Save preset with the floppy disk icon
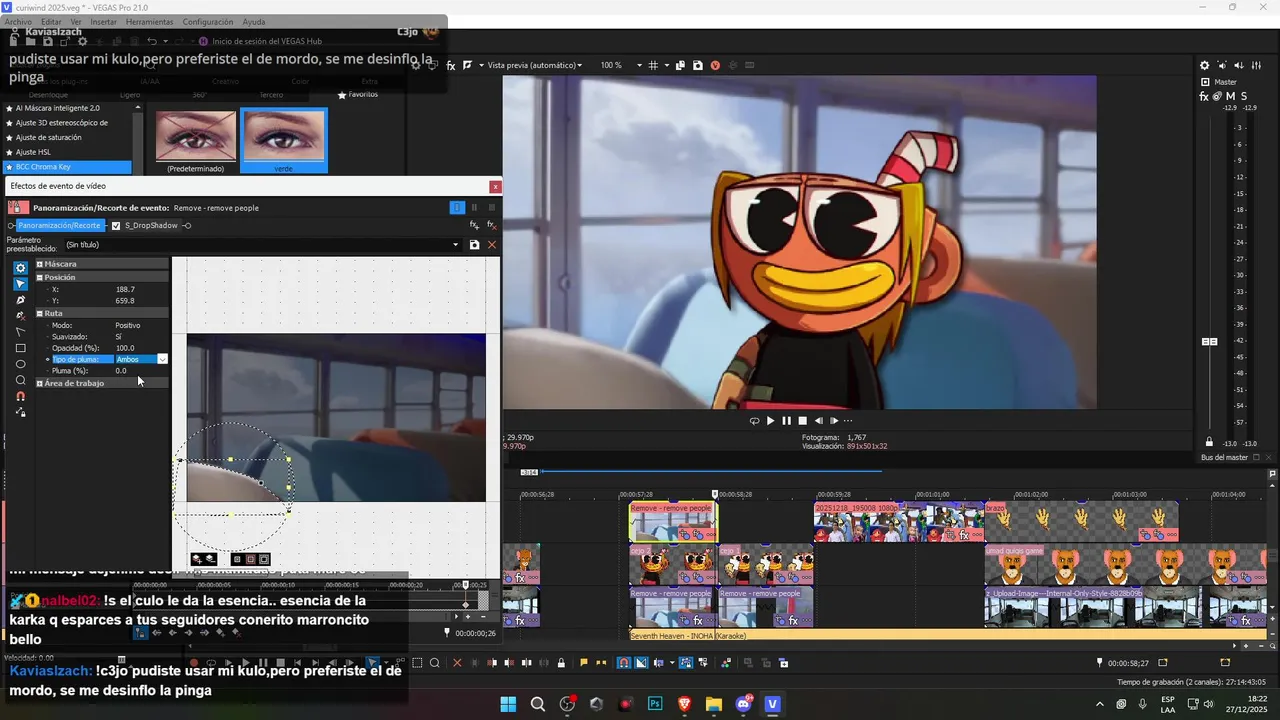1280x720 pixels. (474, 245)
